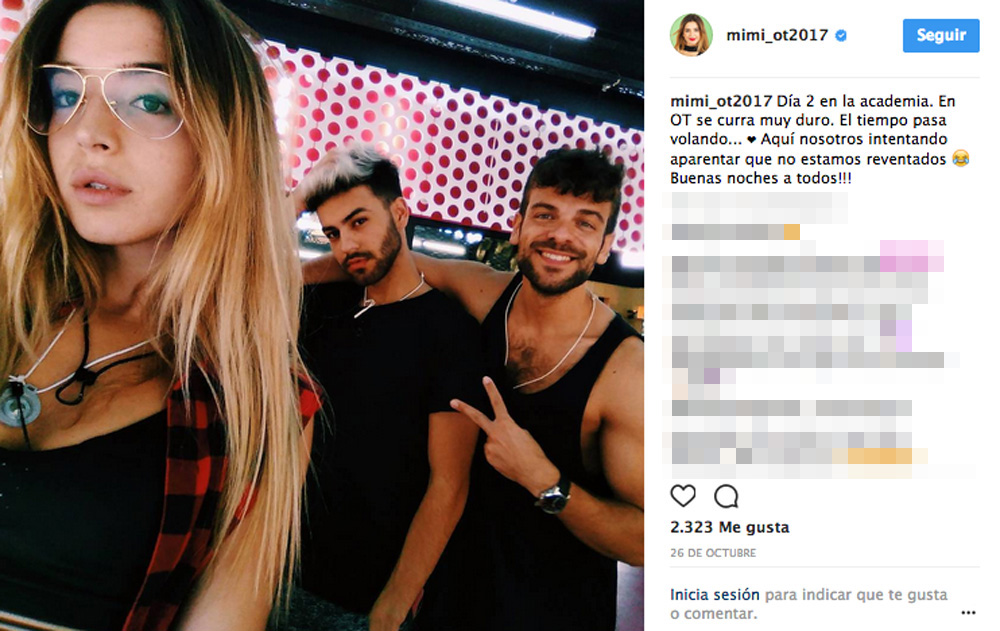Click the laughing emoji in caption
This screenshot has height=631, width=1000.
coord(960,159)
